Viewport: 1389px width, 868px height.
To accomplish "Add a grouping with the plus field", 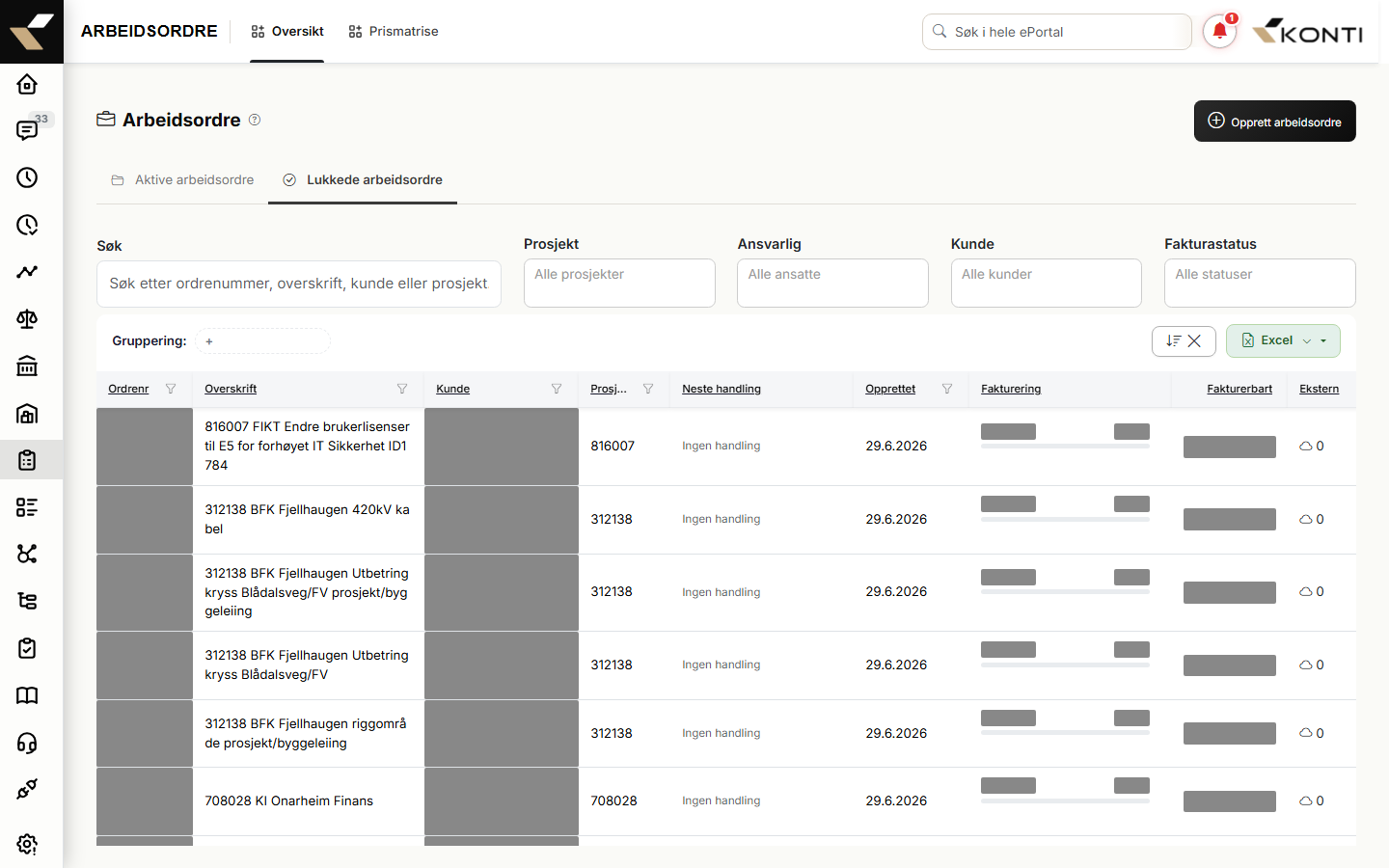I will click(x=262, y=341).
